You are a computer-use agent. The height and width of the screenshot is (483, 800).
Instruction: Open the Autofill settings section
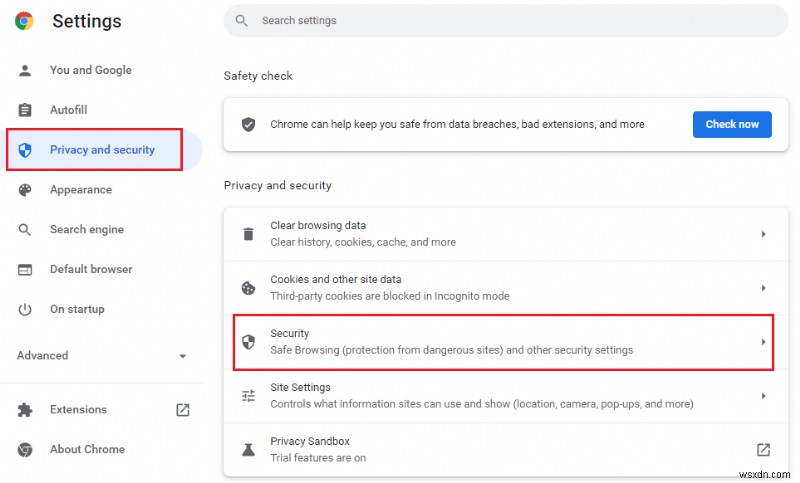click(68, 110)
